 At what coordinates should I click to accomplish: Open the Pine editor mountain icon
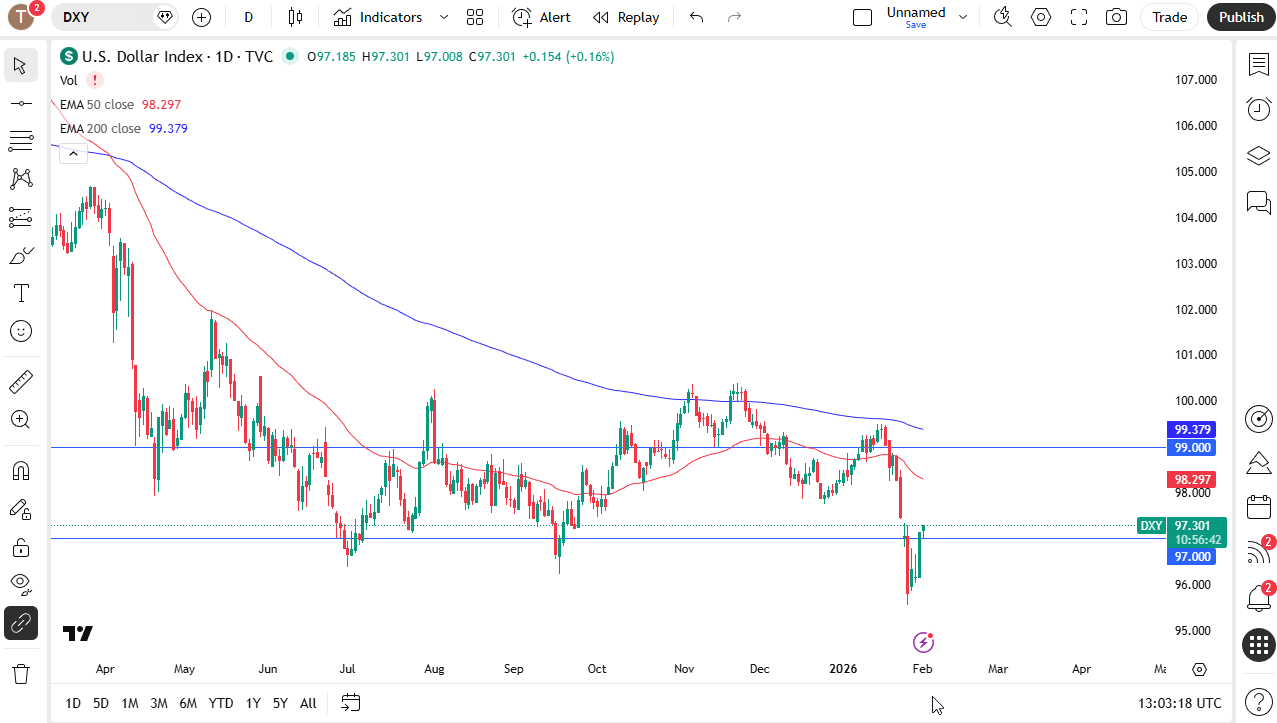pos(1258,463)
